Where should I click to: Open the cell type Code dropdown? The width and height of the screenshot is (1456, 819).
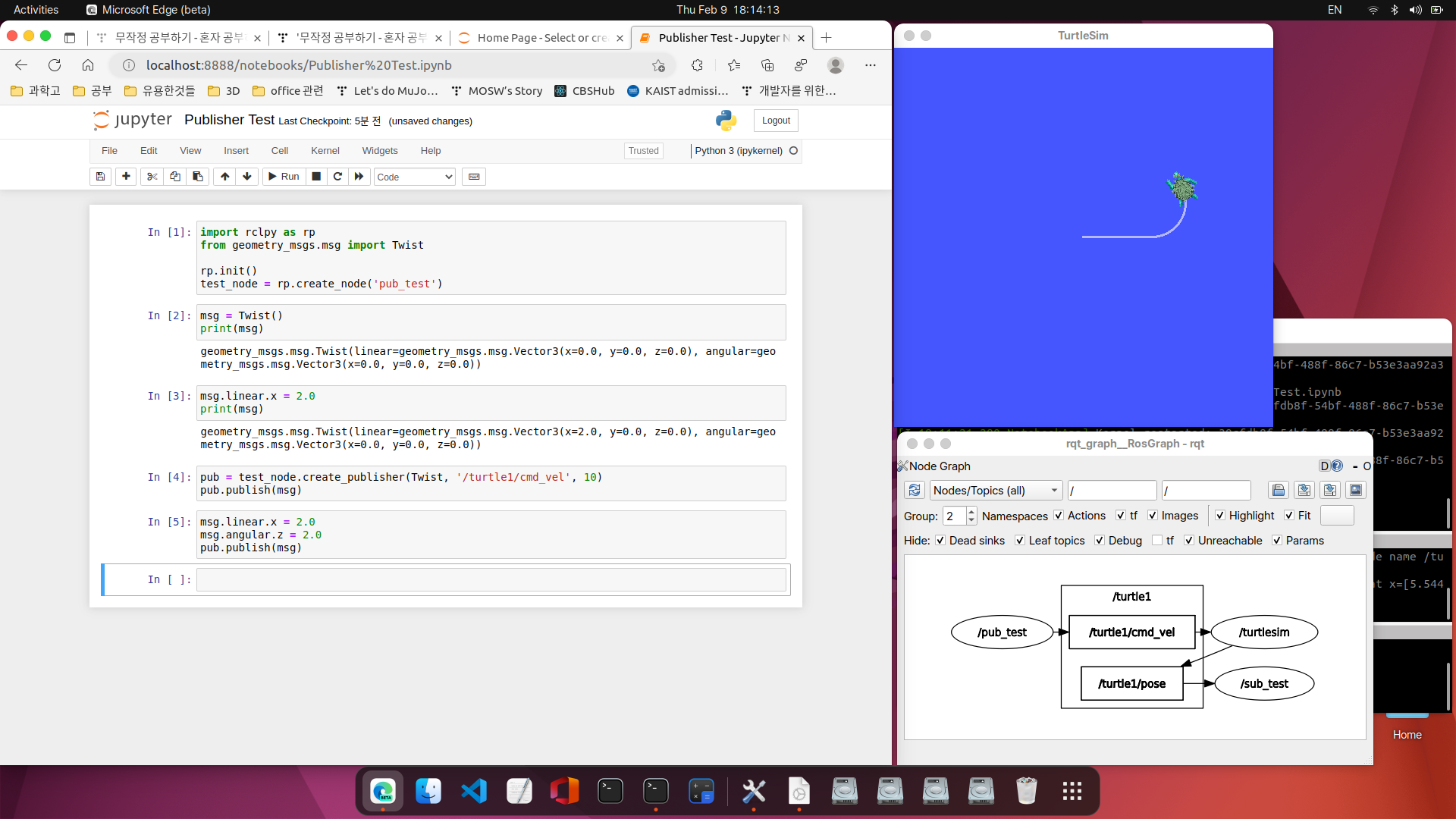[x=414, y=177]
